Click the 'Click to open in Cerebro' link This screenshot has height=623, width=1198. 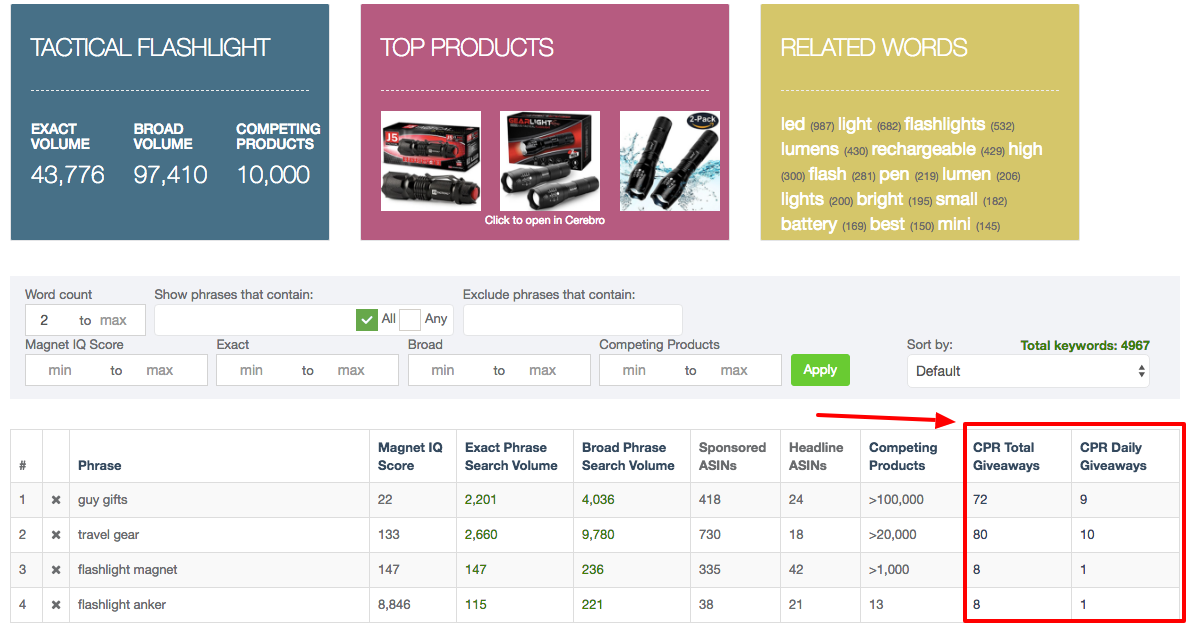[x=545, y=220]
